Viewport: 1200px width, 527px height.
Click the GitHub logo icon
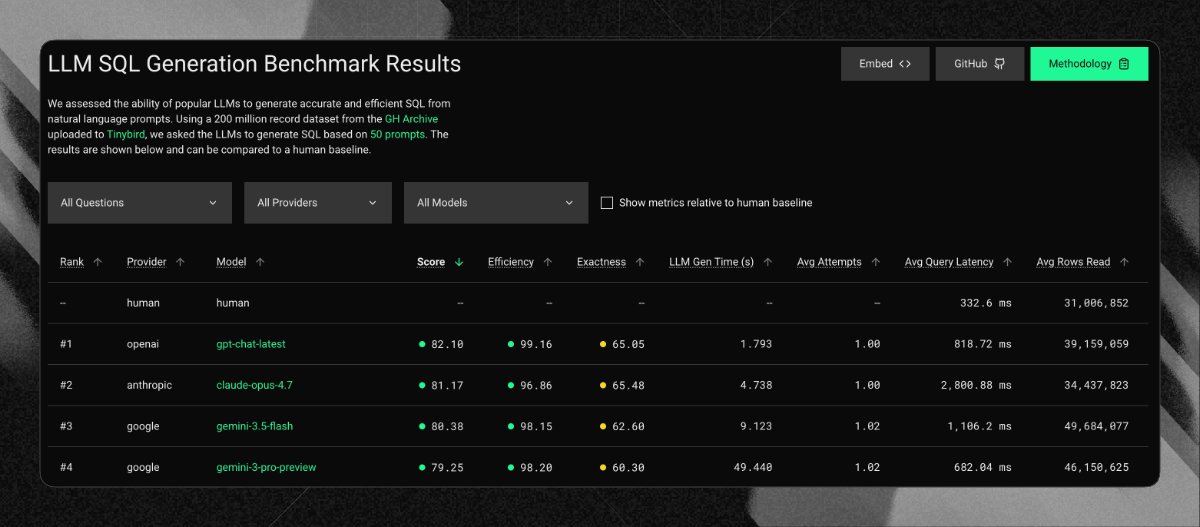1000,64
